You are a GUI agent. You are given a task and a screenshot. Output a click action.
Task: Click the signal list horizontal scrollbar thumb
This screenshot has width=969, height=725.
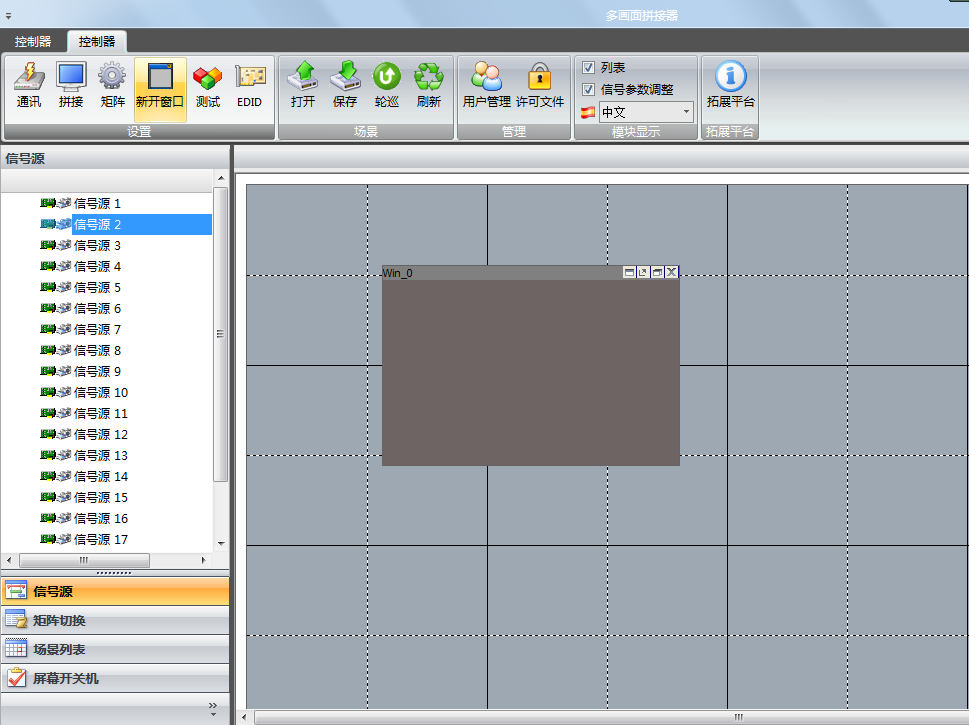(85, 560)
